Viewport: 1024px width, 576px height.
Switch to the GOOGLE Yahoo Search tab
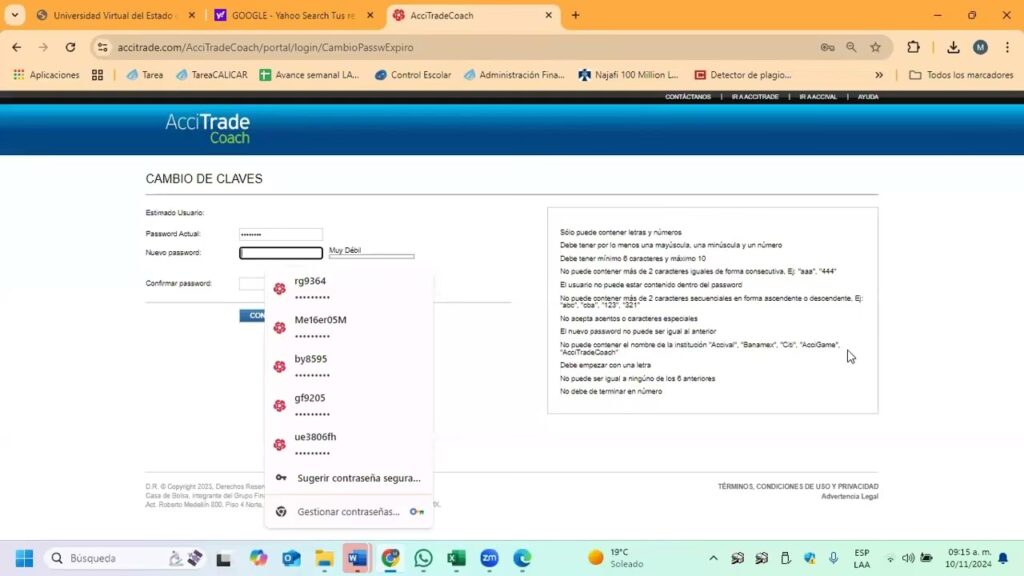pos(294,16)
